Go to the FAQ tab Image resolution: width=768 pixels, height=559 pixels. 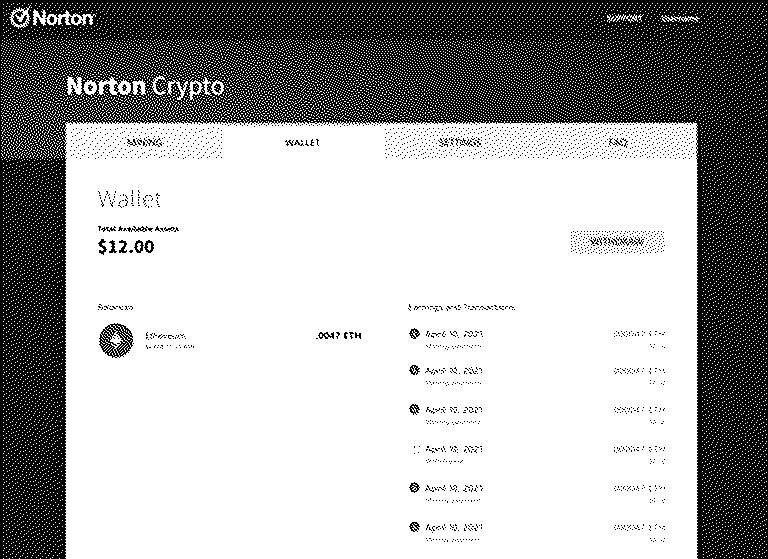pos(618,142)
